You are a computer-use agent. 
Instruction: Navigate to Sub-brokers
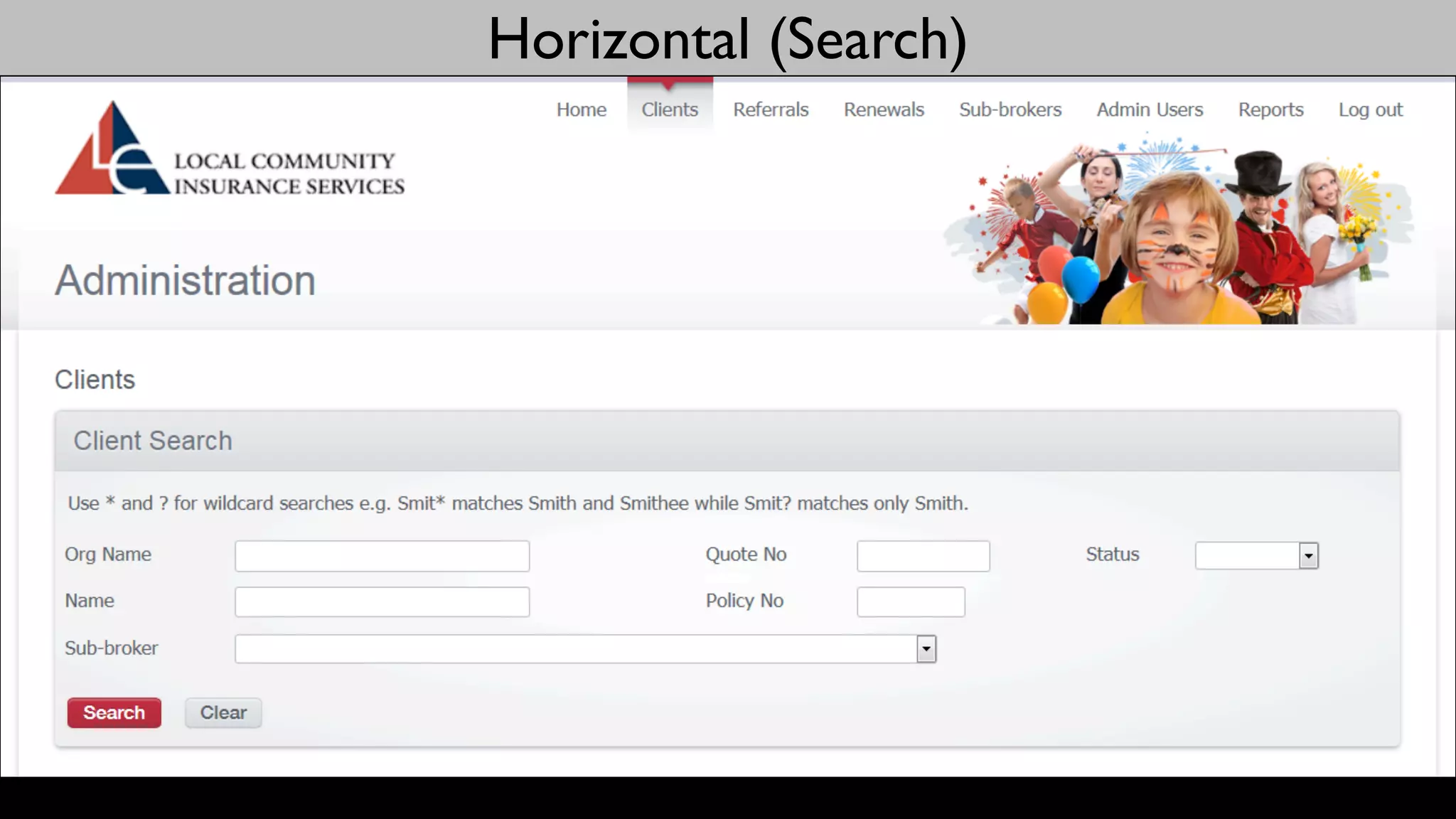pyautogui.click(x=1010, y=110)
